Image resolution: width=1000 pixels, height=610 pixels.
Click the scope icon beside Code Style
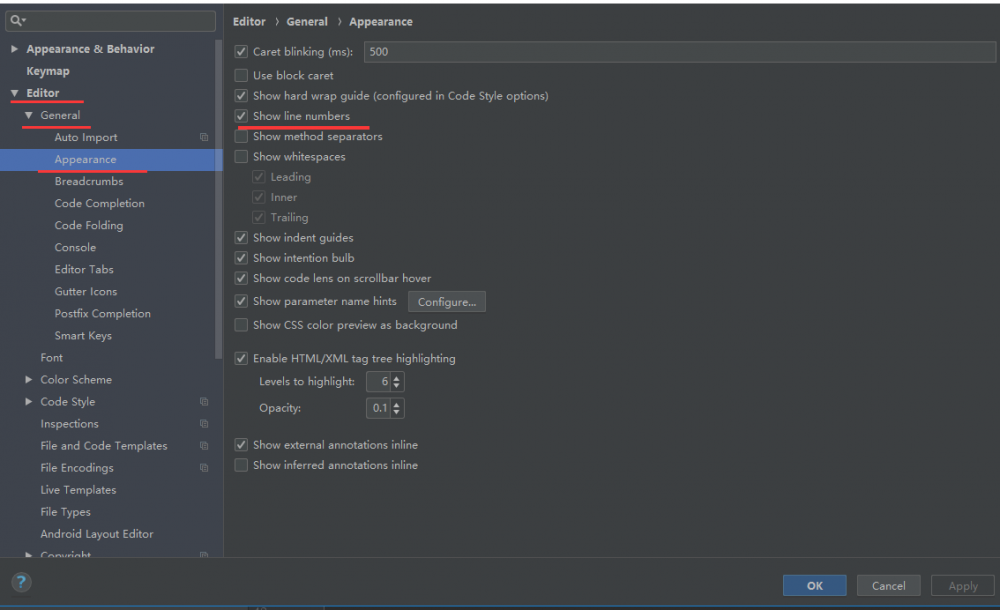click(x=204, y=401)
